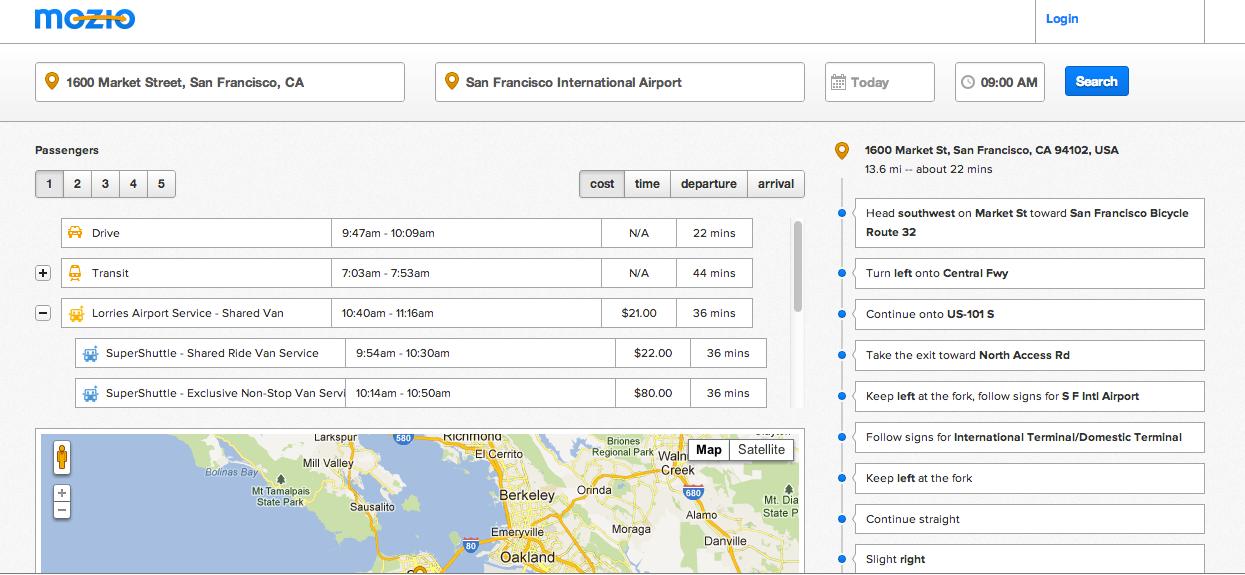Click the results list scrollbar

point(798,265)
